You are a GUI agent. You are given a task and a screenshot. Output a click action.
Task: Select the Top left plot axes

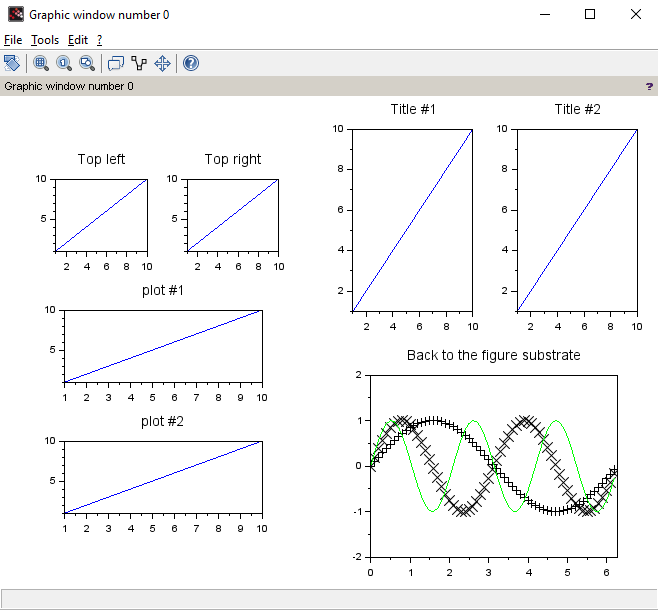[101, 215]
